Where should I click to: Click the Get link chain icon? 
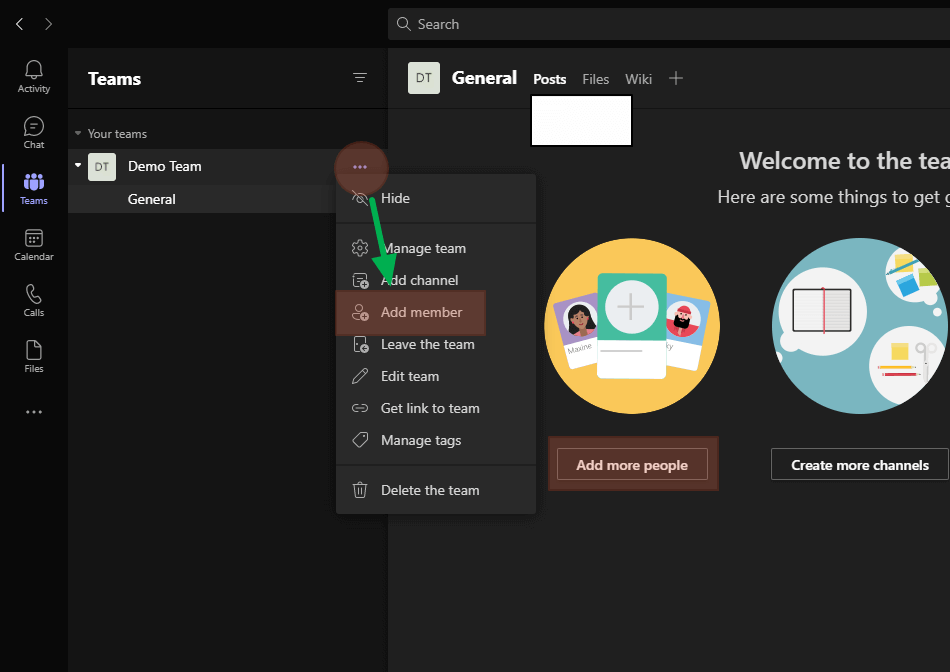[x=360, y=408]
